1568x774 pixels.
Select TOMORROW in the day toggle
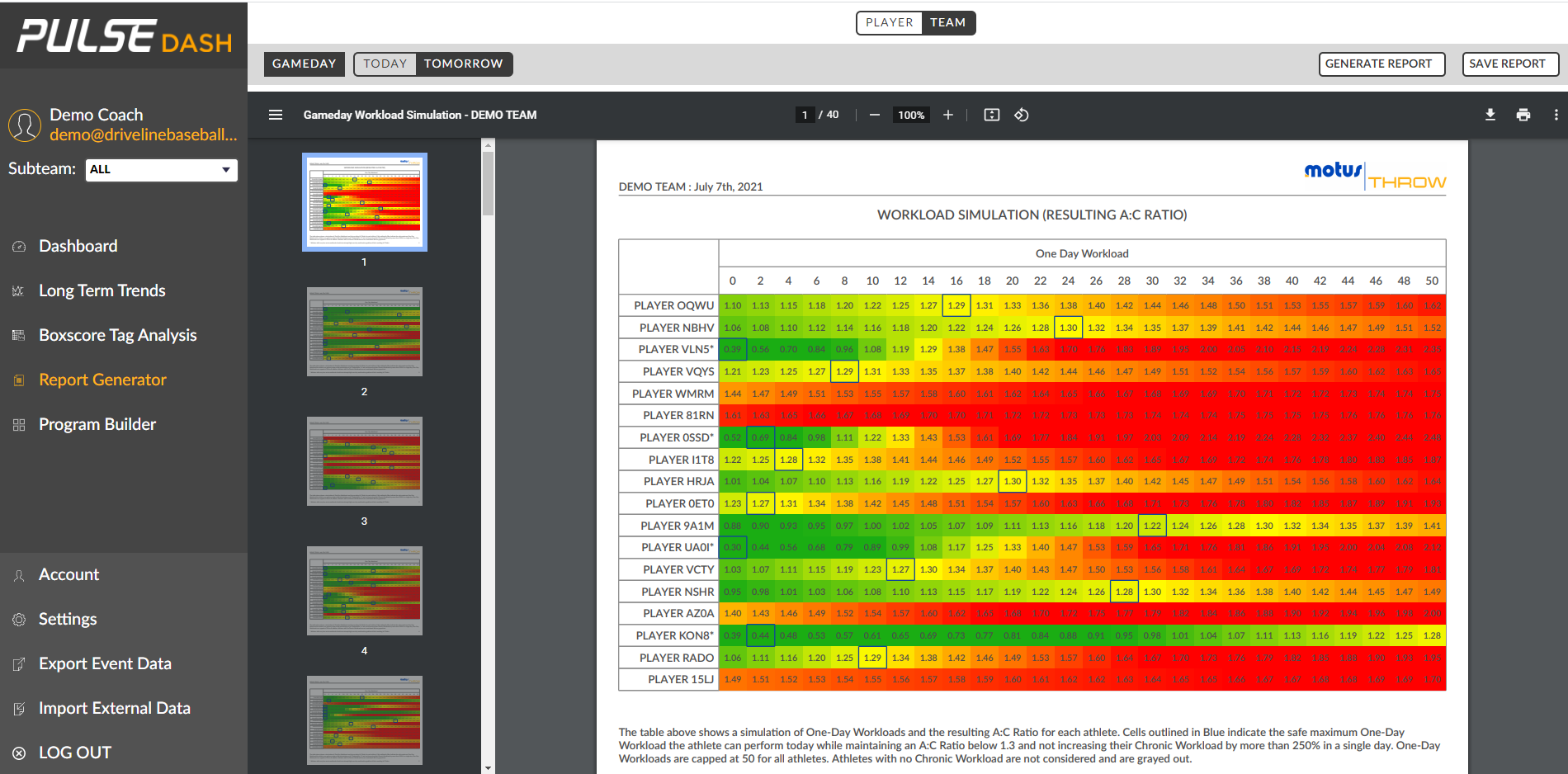coord(463,64)
